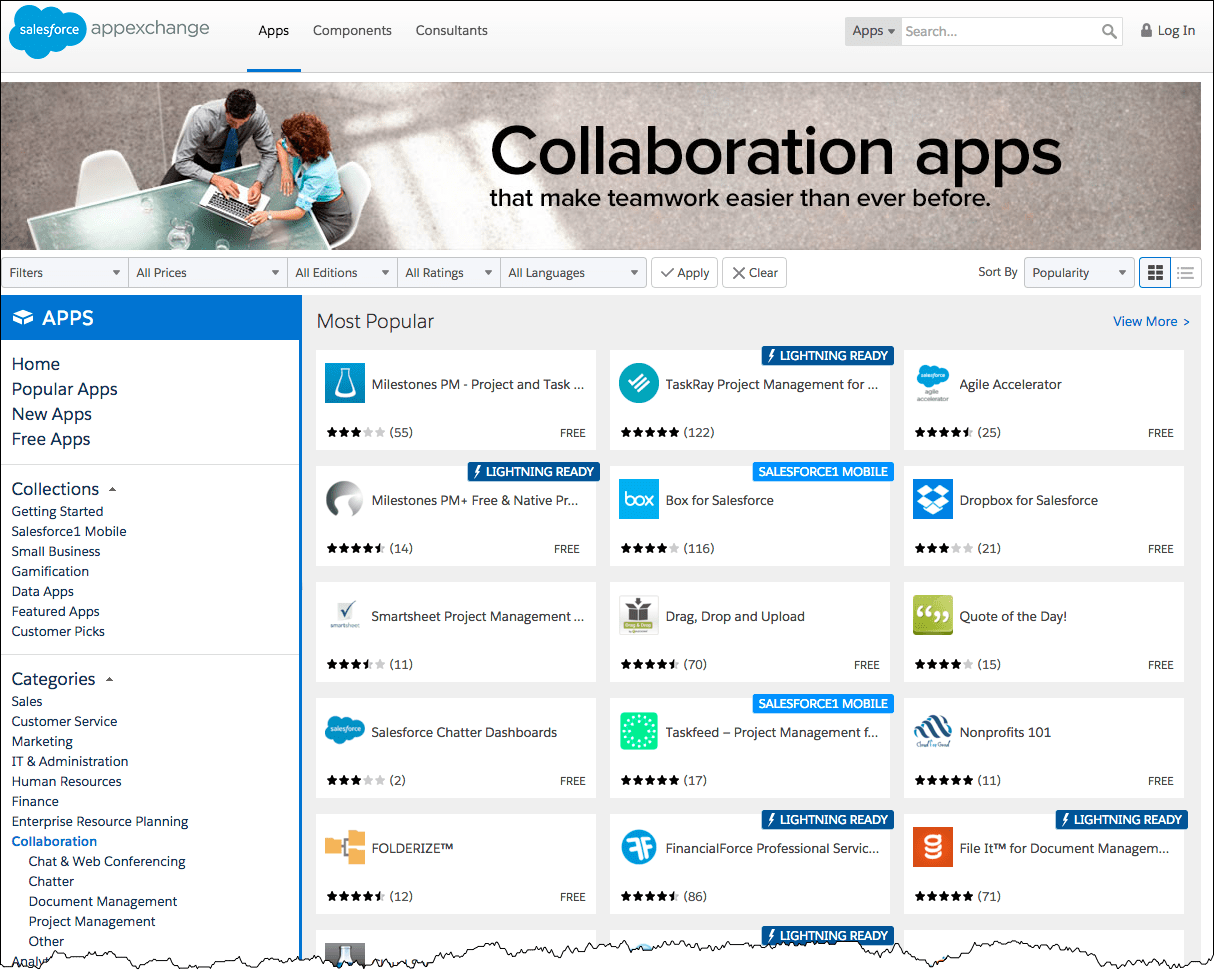Click the APPS box icon in sidebar header
The height and width of the screenshot is (970, 1214).
[23, 318]
